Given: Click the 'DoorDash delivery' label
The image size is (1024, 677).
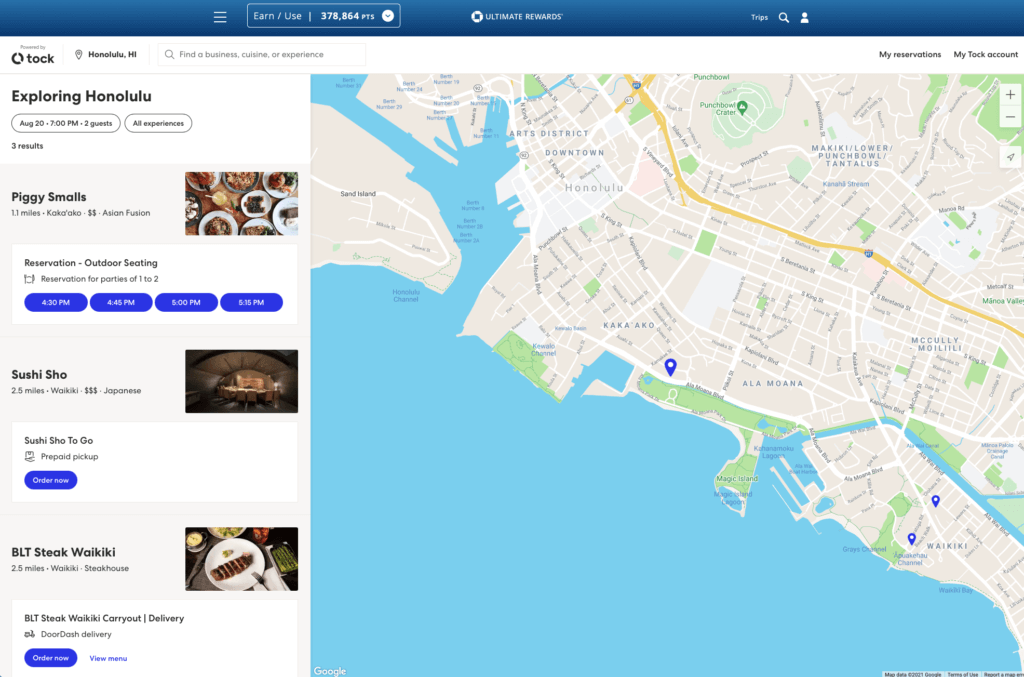Looking at the screenshot, I should (x=76, y=634).
